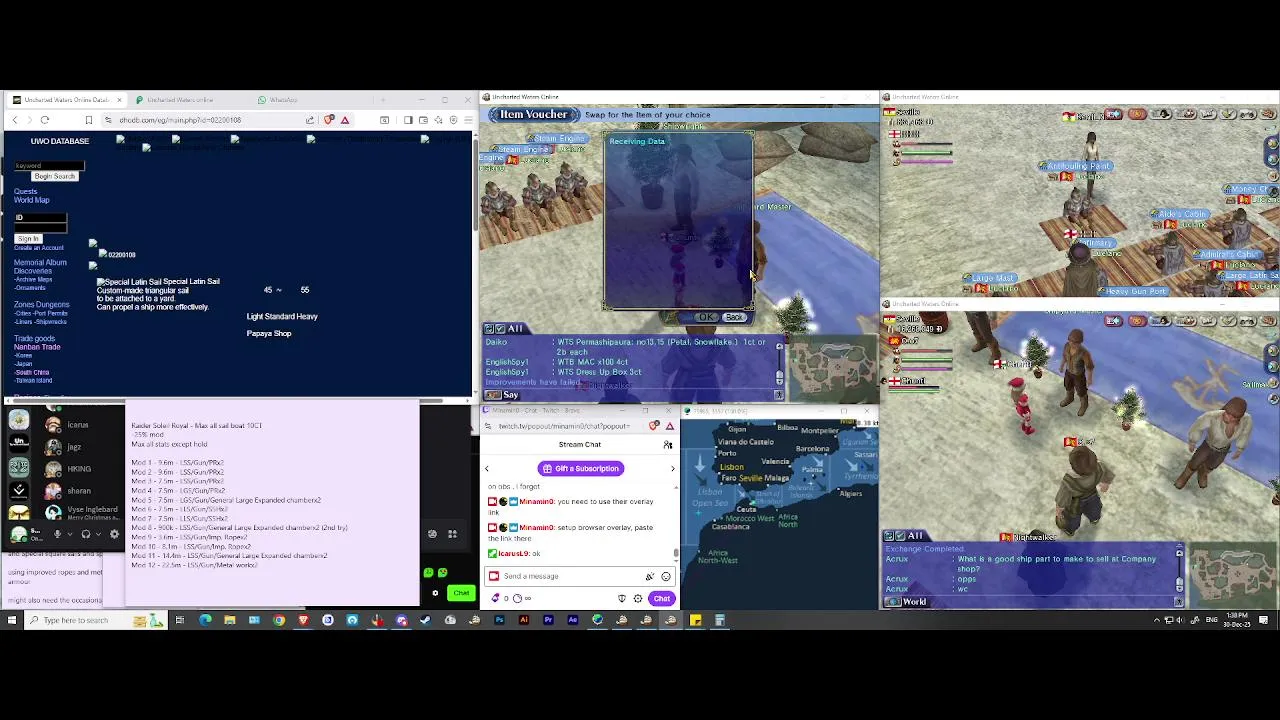This screenshot has width=1280, height=720.
Task: Click the share icon in address bar
Action: (x=309, y=120)
